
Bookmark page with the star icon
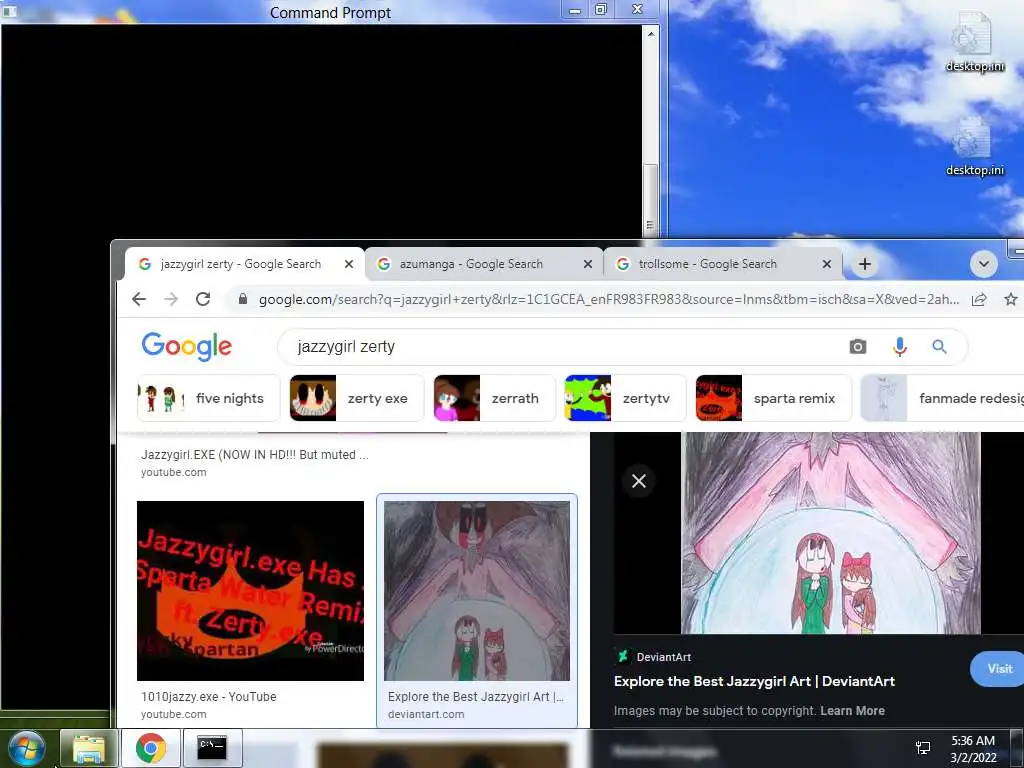click(1011, 299)
